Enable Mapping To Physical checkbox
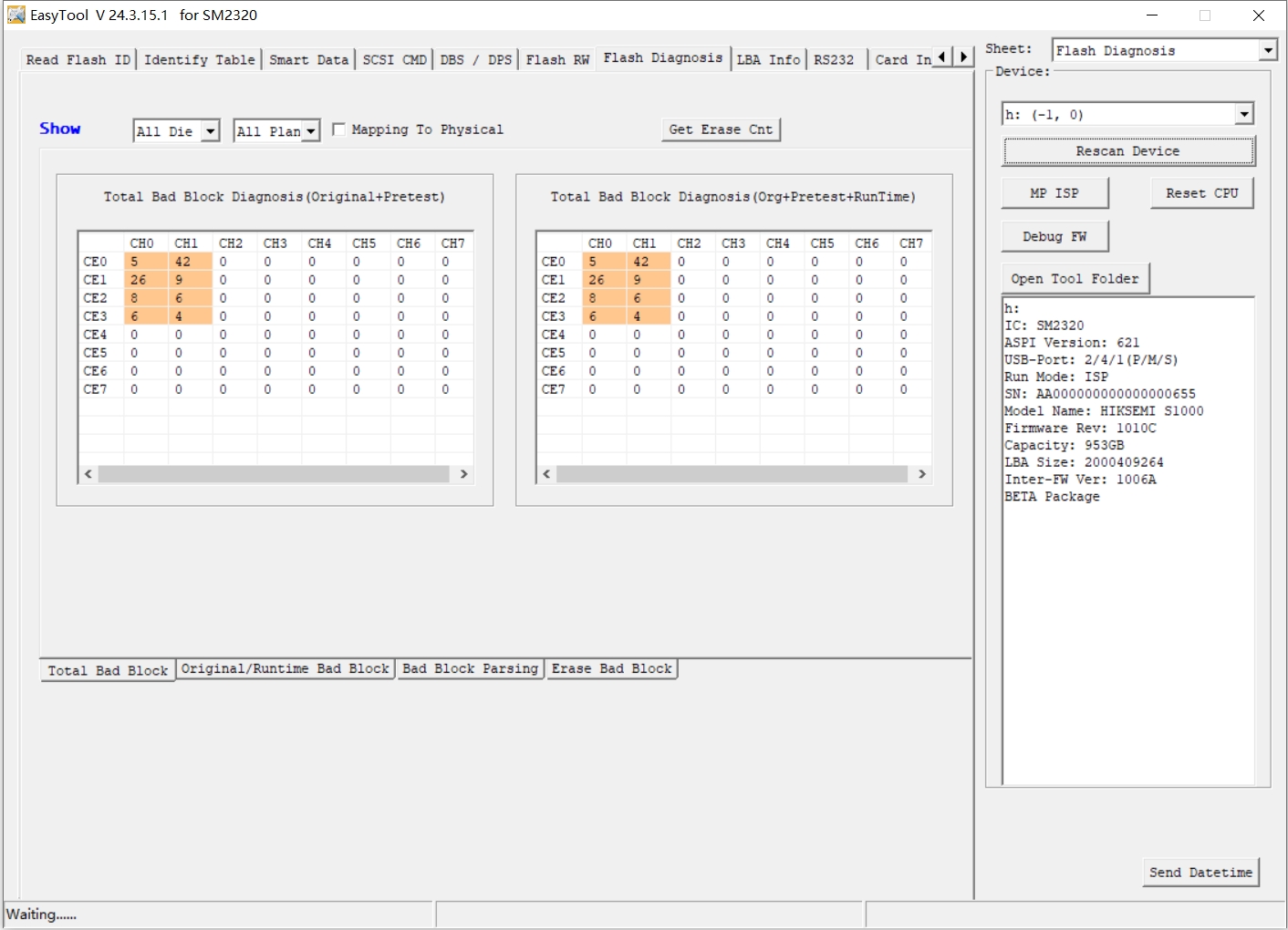The height and width of the screenshot is (930, 1288). coord(338,129)
